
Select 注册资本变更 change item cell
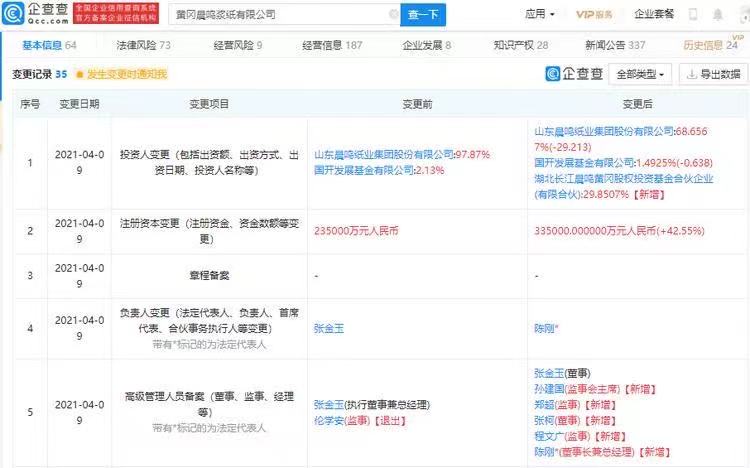coord(209,231)
